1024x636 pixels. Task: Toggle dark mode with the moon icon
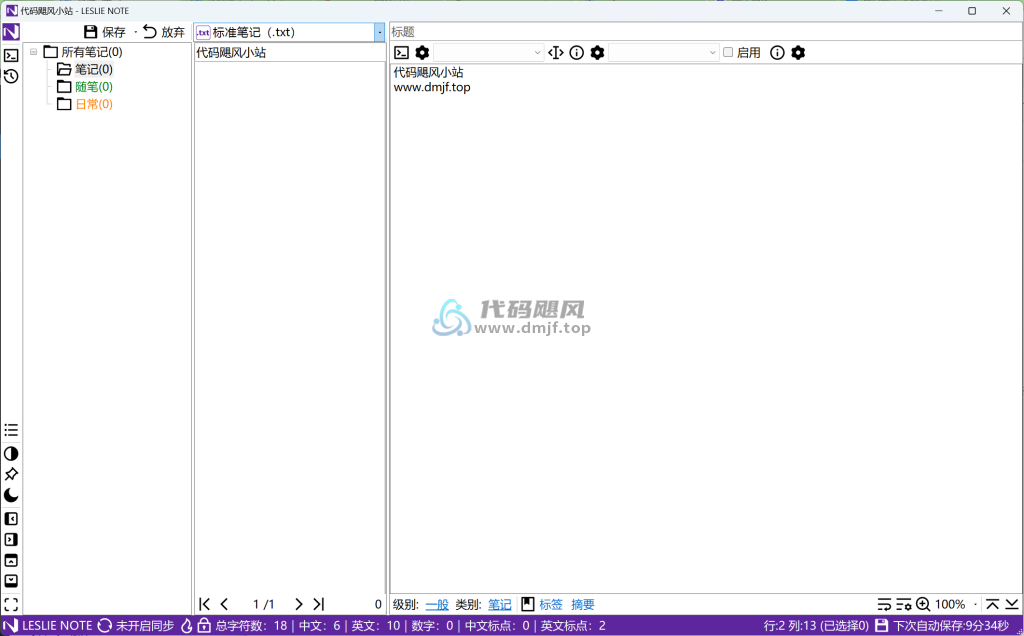11,496
